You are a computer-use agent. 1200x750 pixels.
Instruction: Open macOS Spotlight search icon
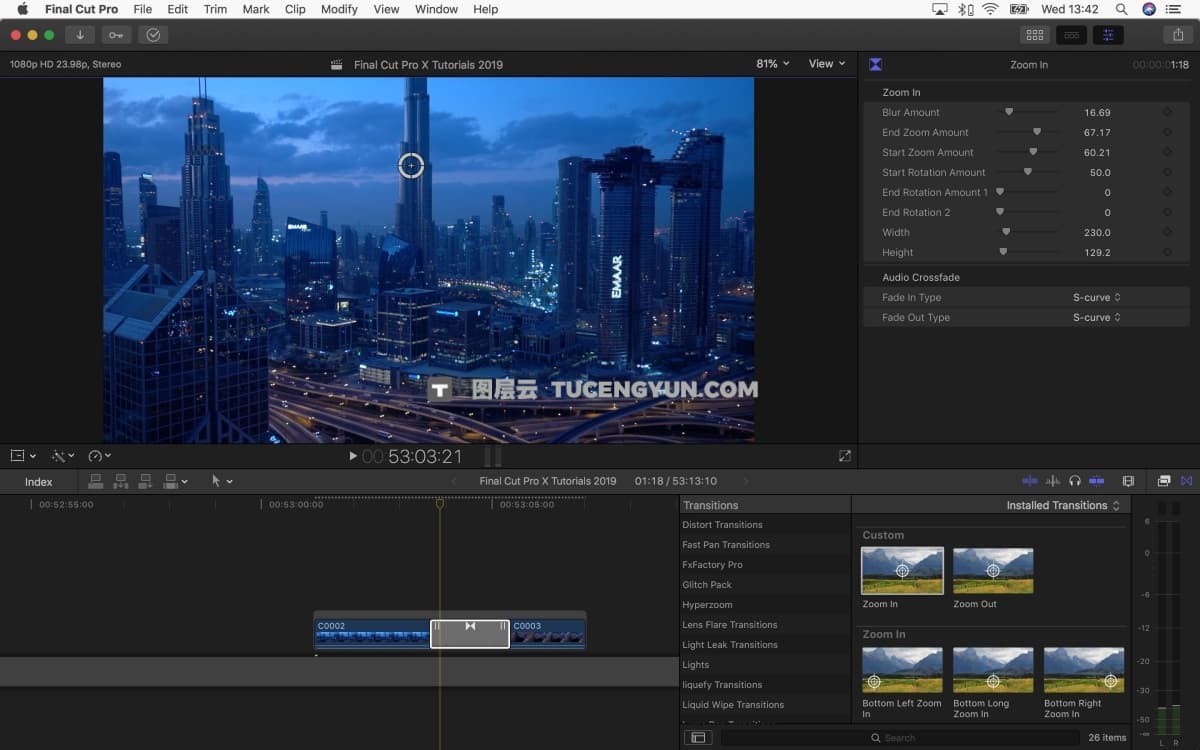pos(1122,9)
